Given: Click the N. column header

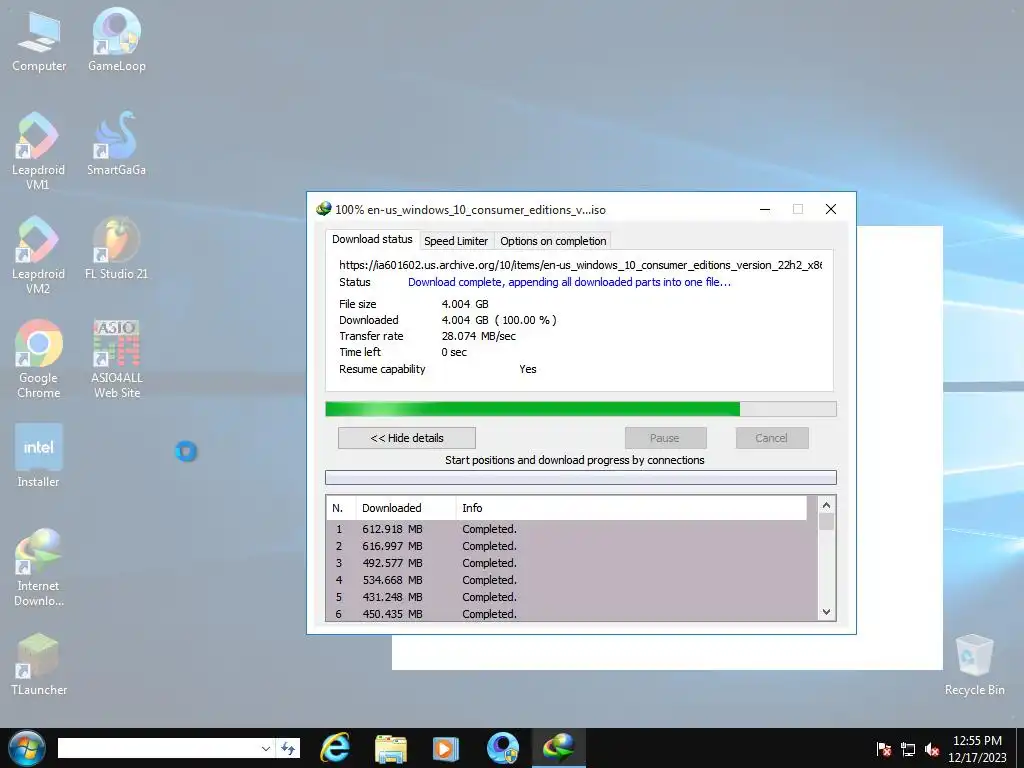Looking at the screenshot, I should pos(340,508).
